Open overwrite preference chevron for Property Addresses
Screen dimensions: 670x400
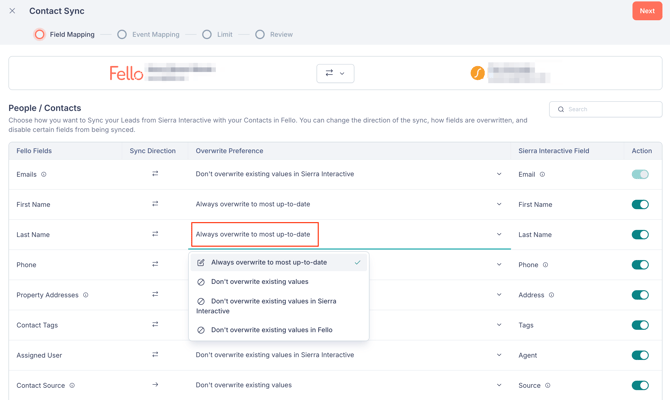(x=499, y=294)
